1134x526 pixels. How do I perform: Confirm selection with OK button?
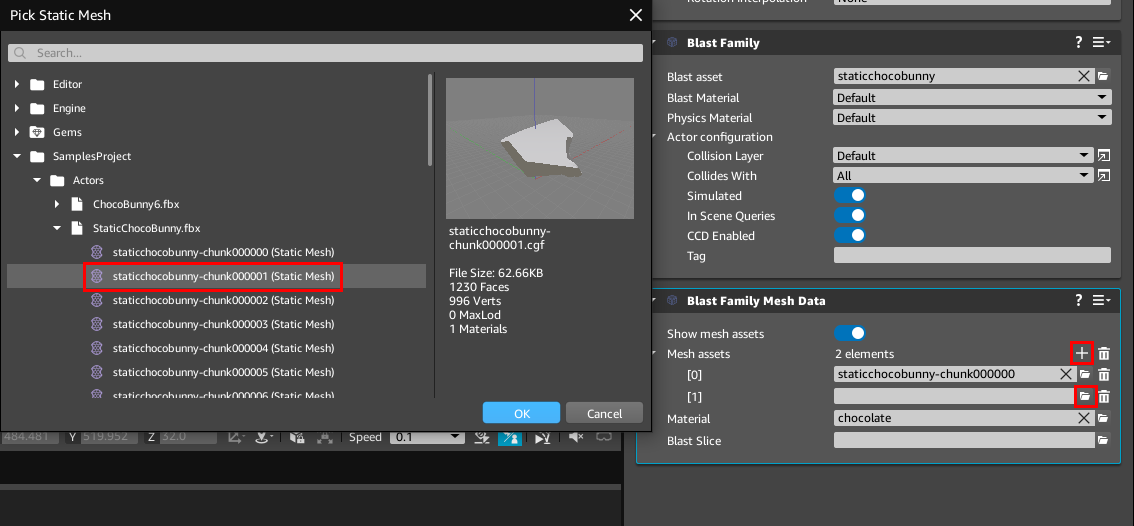coord(521,413)
